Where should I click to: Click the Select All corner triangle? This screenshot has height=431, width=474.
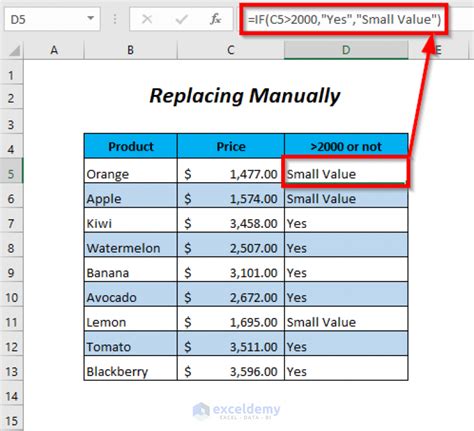pos(14,50)
